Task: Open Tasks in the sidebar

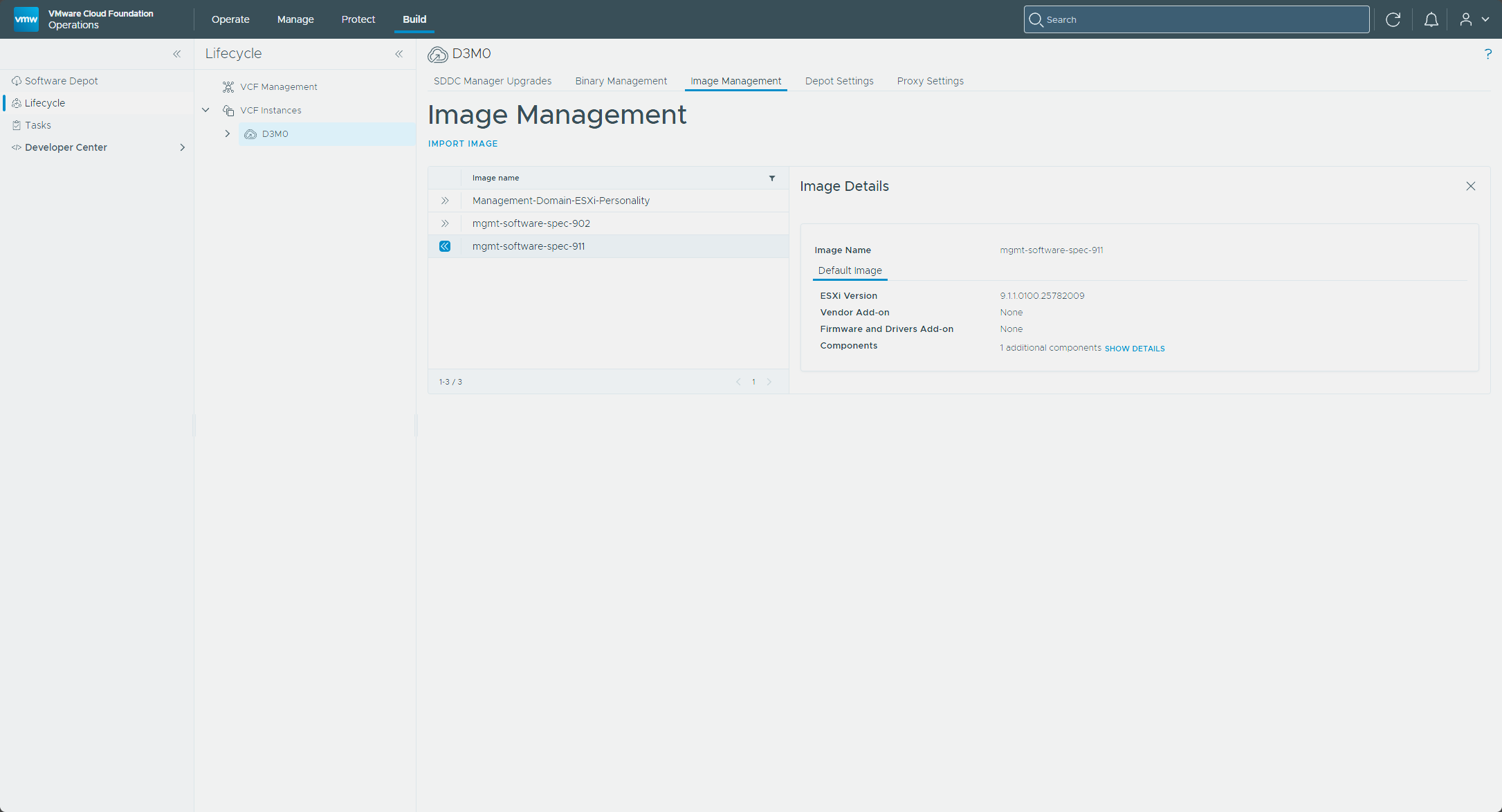Action: (37, 125)
